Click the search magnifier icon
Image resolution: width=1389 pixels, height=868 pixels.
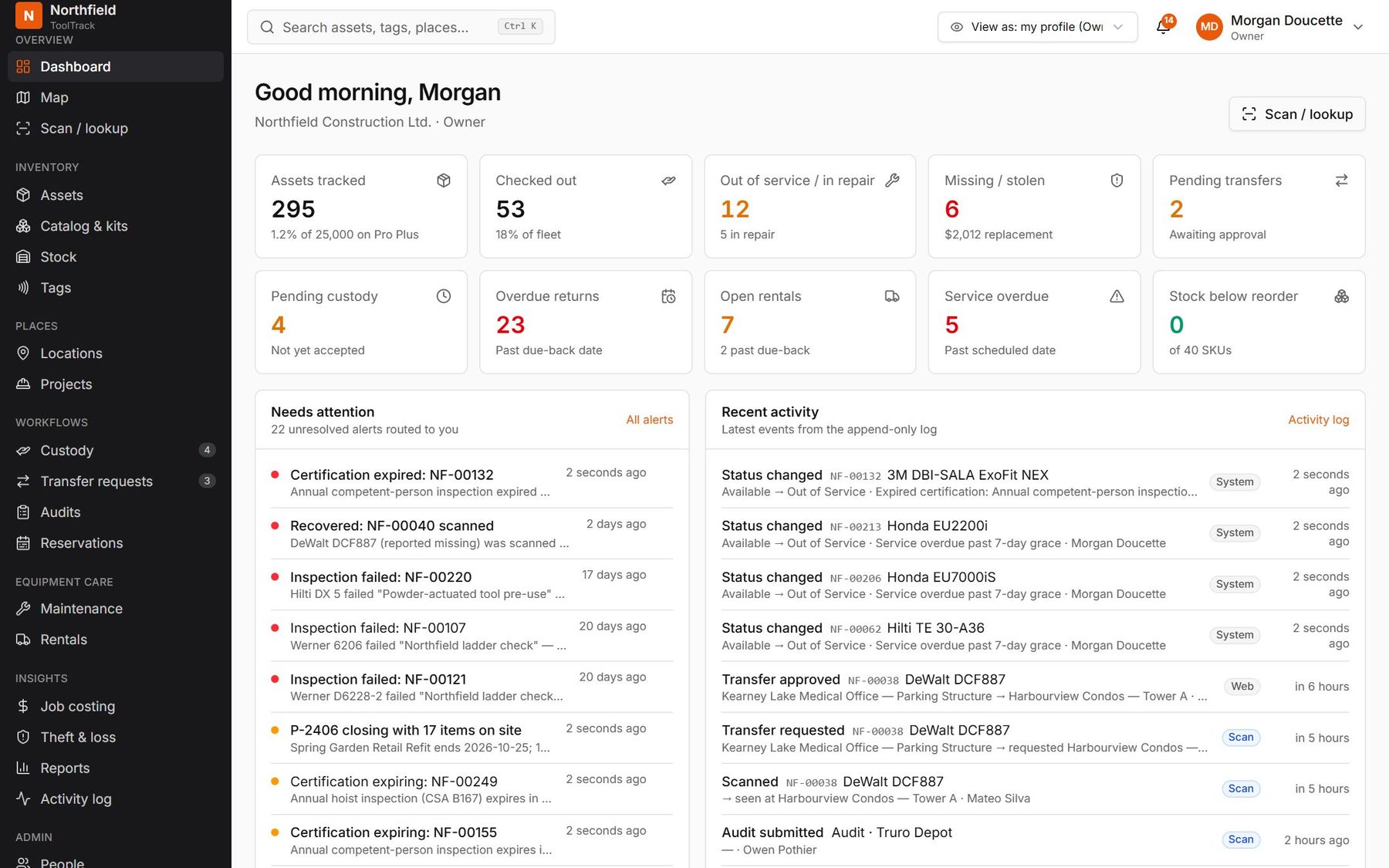coord(267,28)
